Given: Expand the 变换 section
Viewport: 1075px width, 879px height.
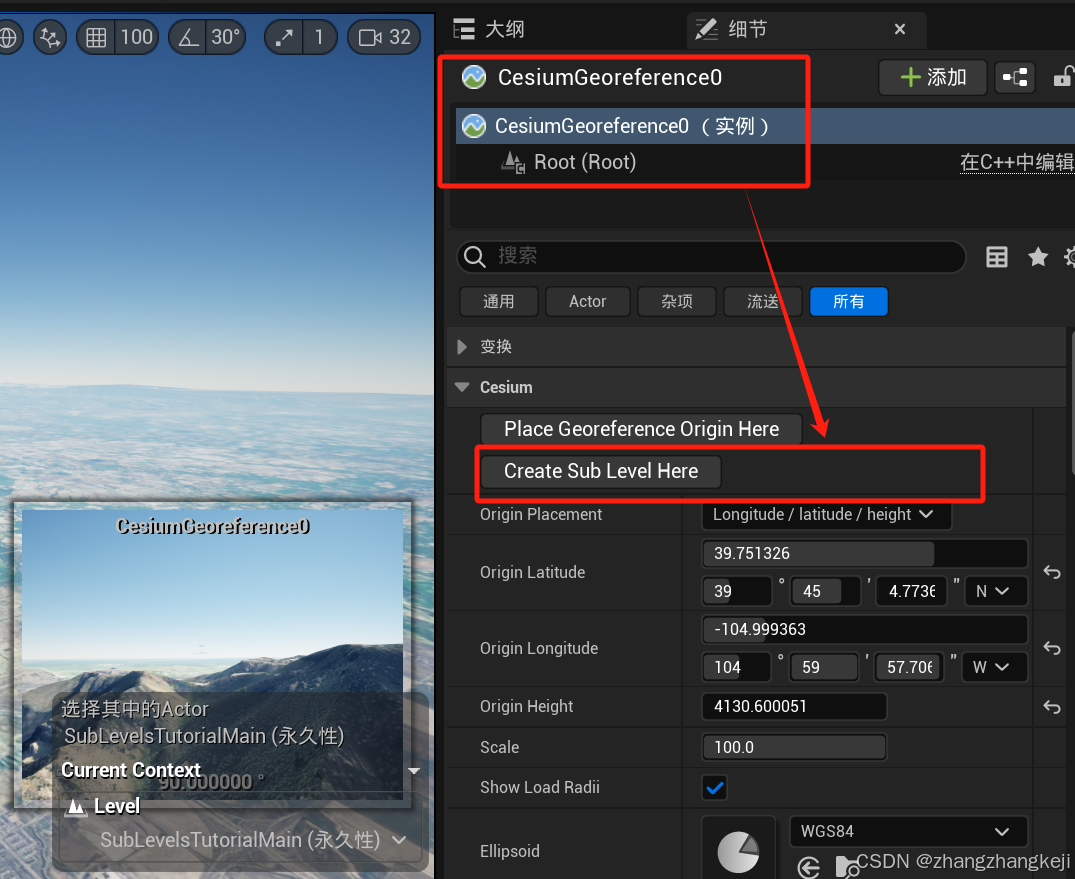Looking at the screenshot, I should coord(462,347).
